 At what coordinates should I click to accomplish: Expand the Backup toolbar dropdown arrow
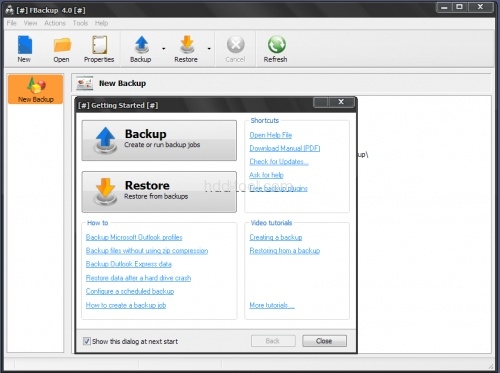coord(164,49)
